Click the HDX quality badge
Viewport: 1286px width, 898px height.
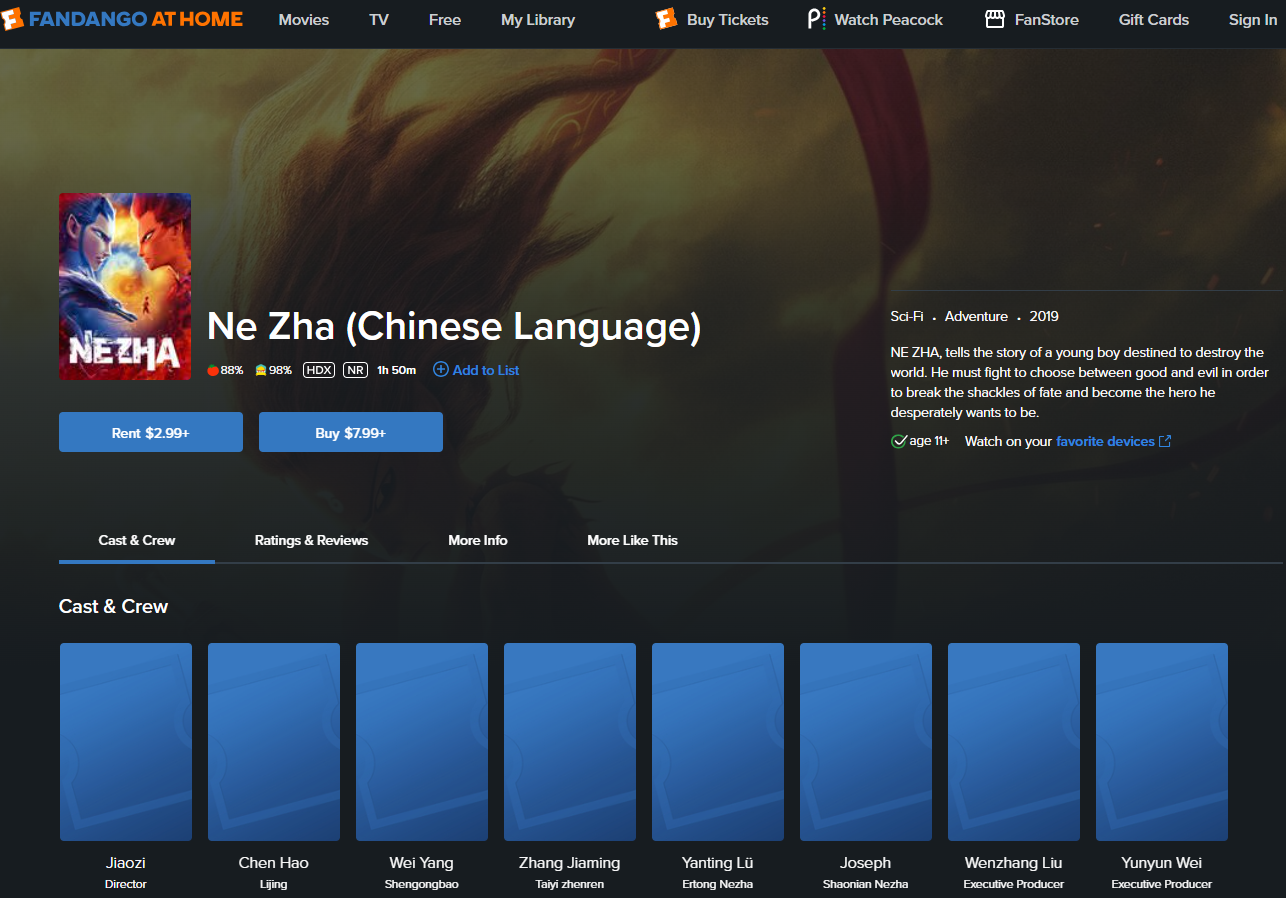click(x=319, y=370)
